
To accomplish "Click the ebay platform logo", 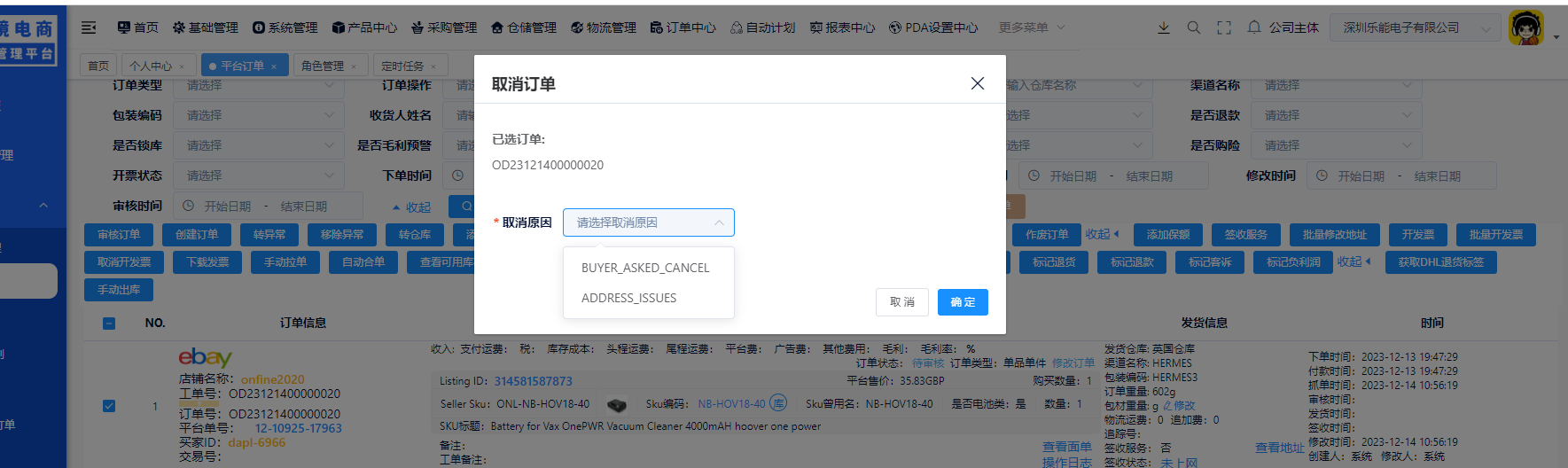I will 205,357.
